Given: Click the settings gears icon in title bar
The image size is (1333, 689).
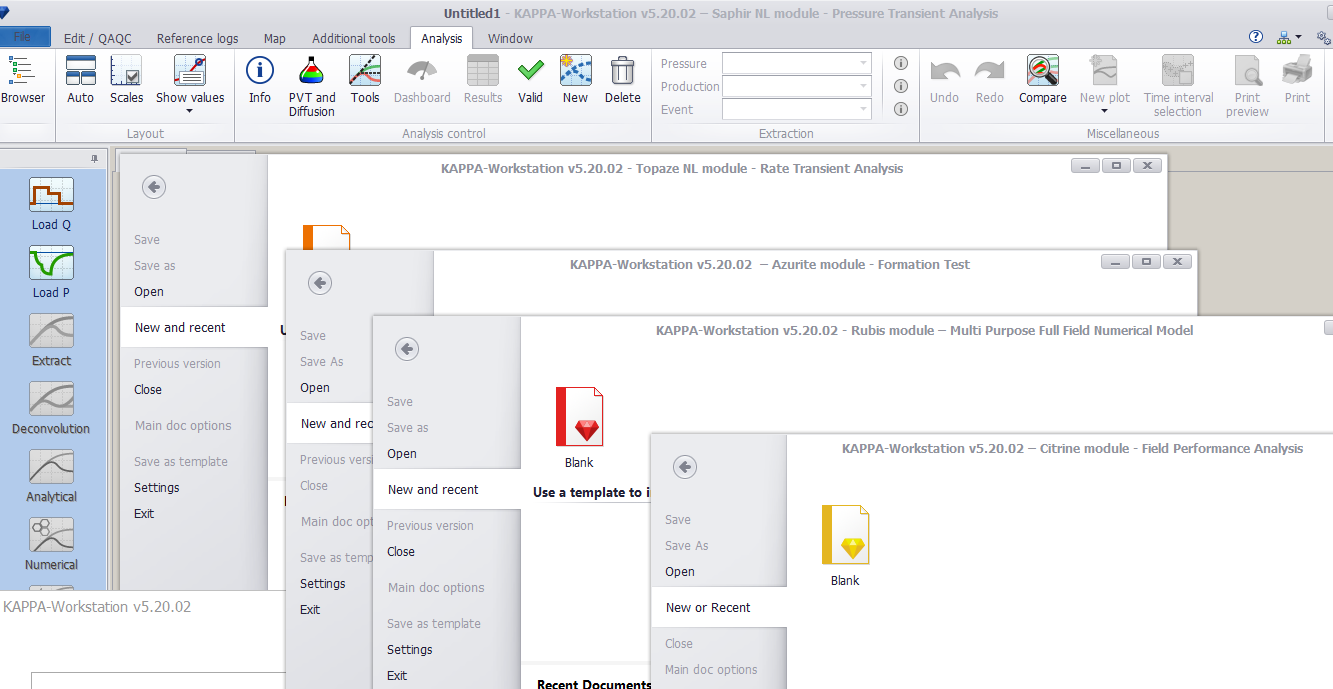Looking at the screenshot, I should click(1323, 37).
